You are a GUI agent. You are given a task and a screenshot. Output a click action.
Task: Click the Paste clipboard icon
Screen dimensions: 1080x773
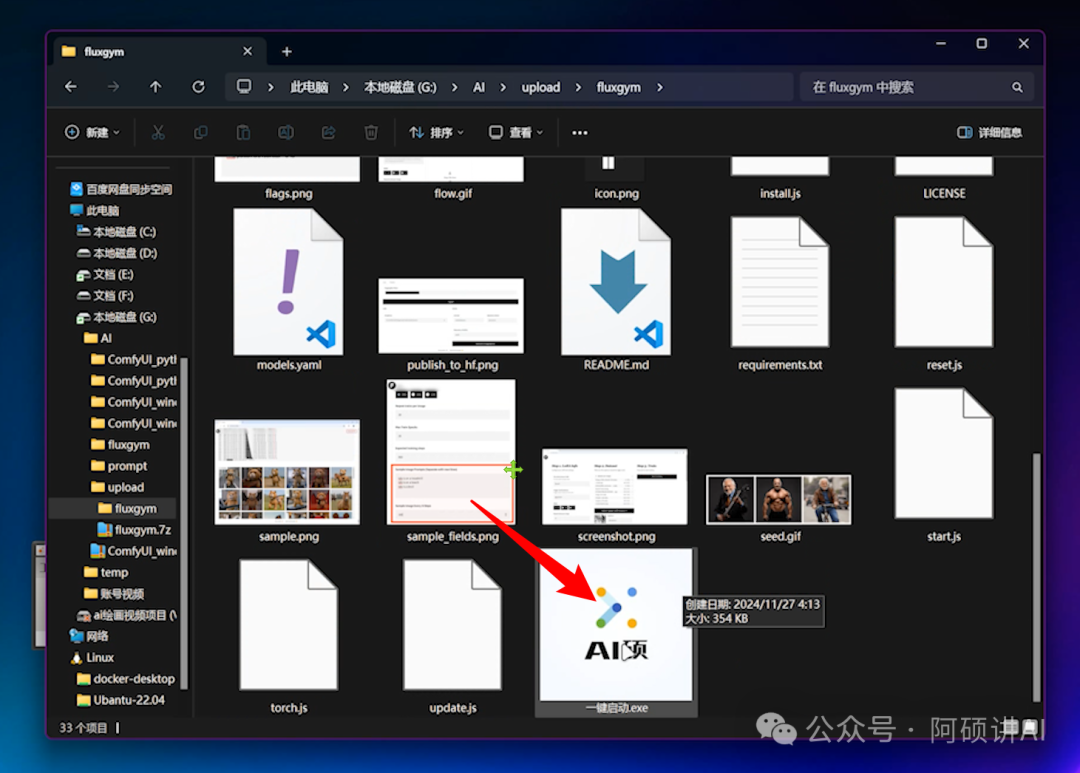pyautogui.click(x=243, y=132)
